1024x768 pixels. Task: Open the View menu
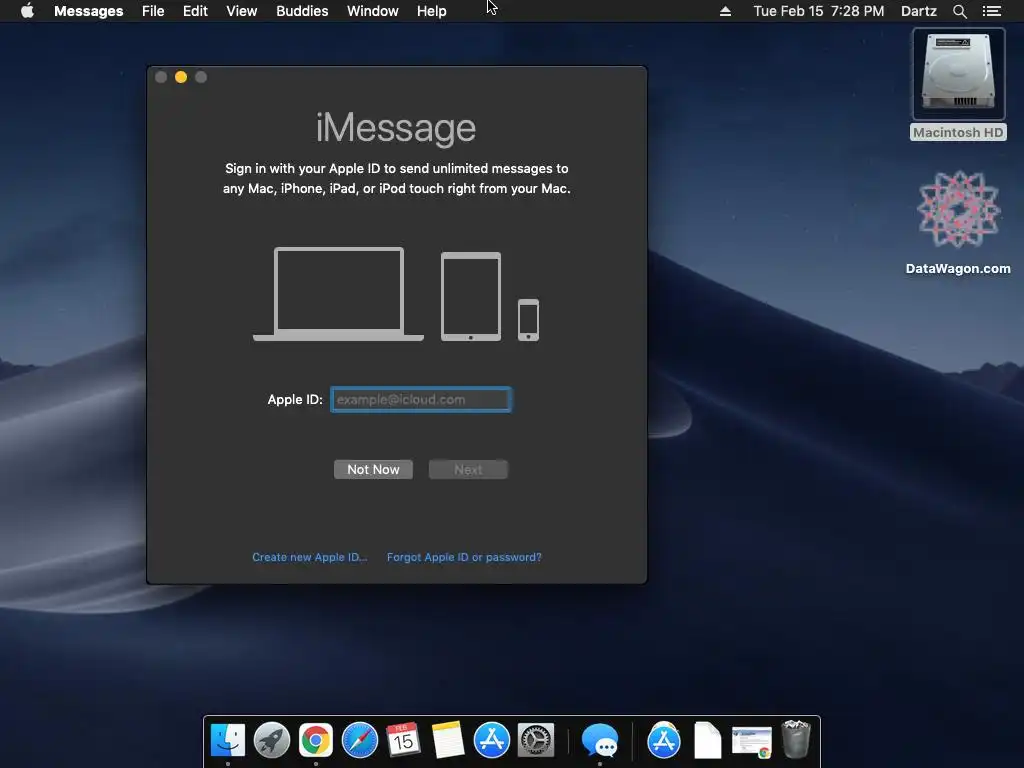click(x=242, y=11)
